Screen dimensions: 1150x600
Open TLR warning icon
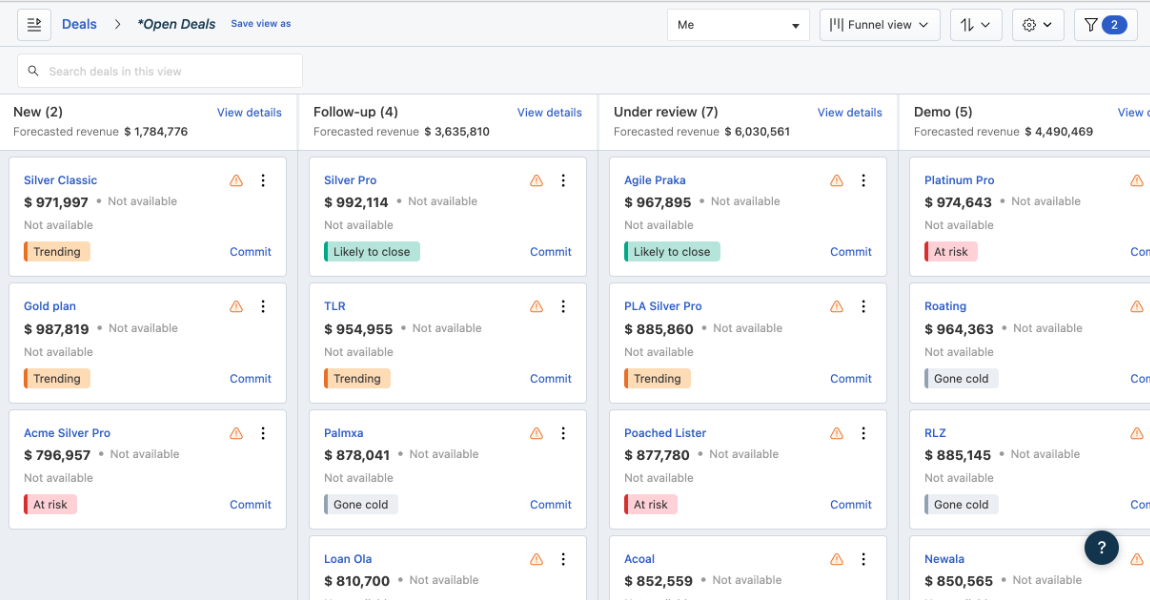[536, 307]
